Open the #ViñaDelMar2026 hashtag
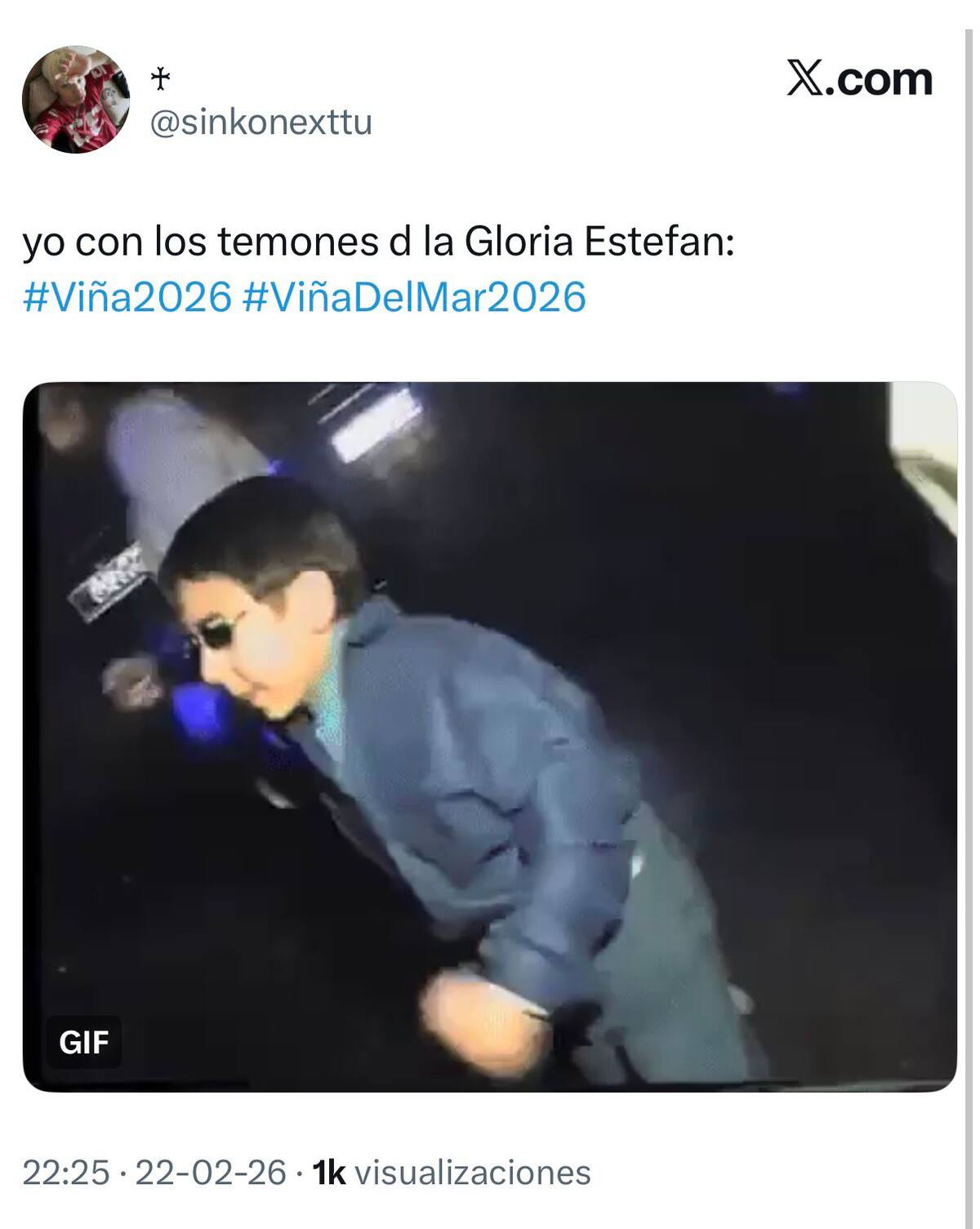 click(415, 296)
